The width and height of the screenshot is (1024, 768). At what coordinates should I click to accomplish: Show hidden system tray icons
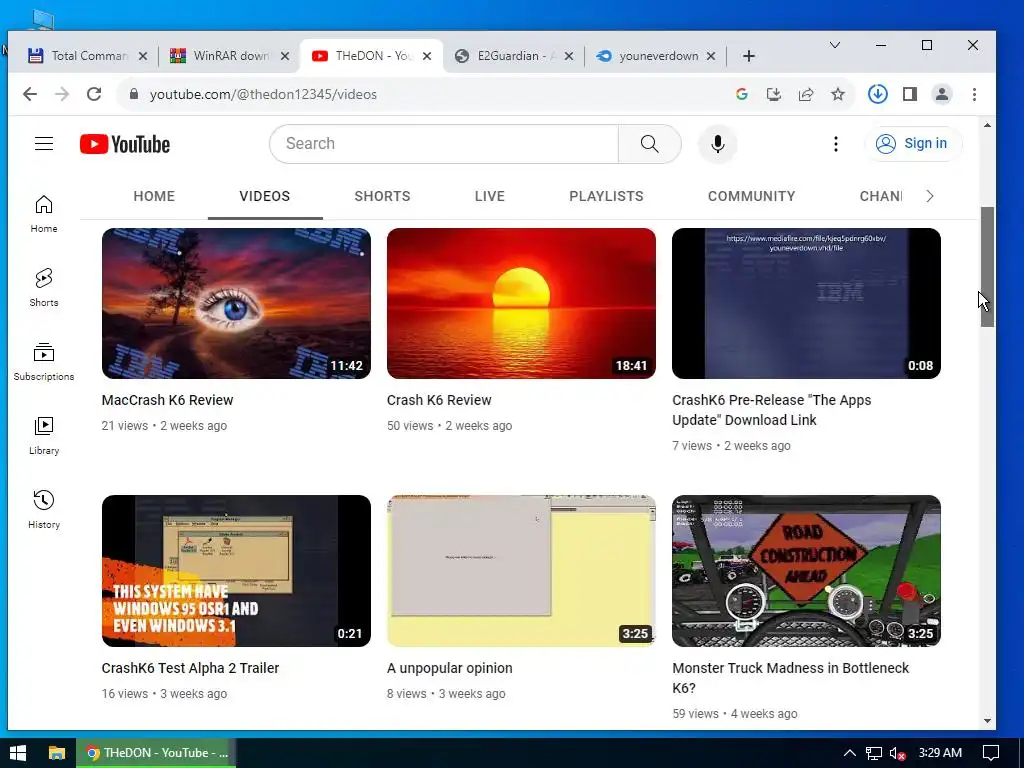click(x=849, y=753)
